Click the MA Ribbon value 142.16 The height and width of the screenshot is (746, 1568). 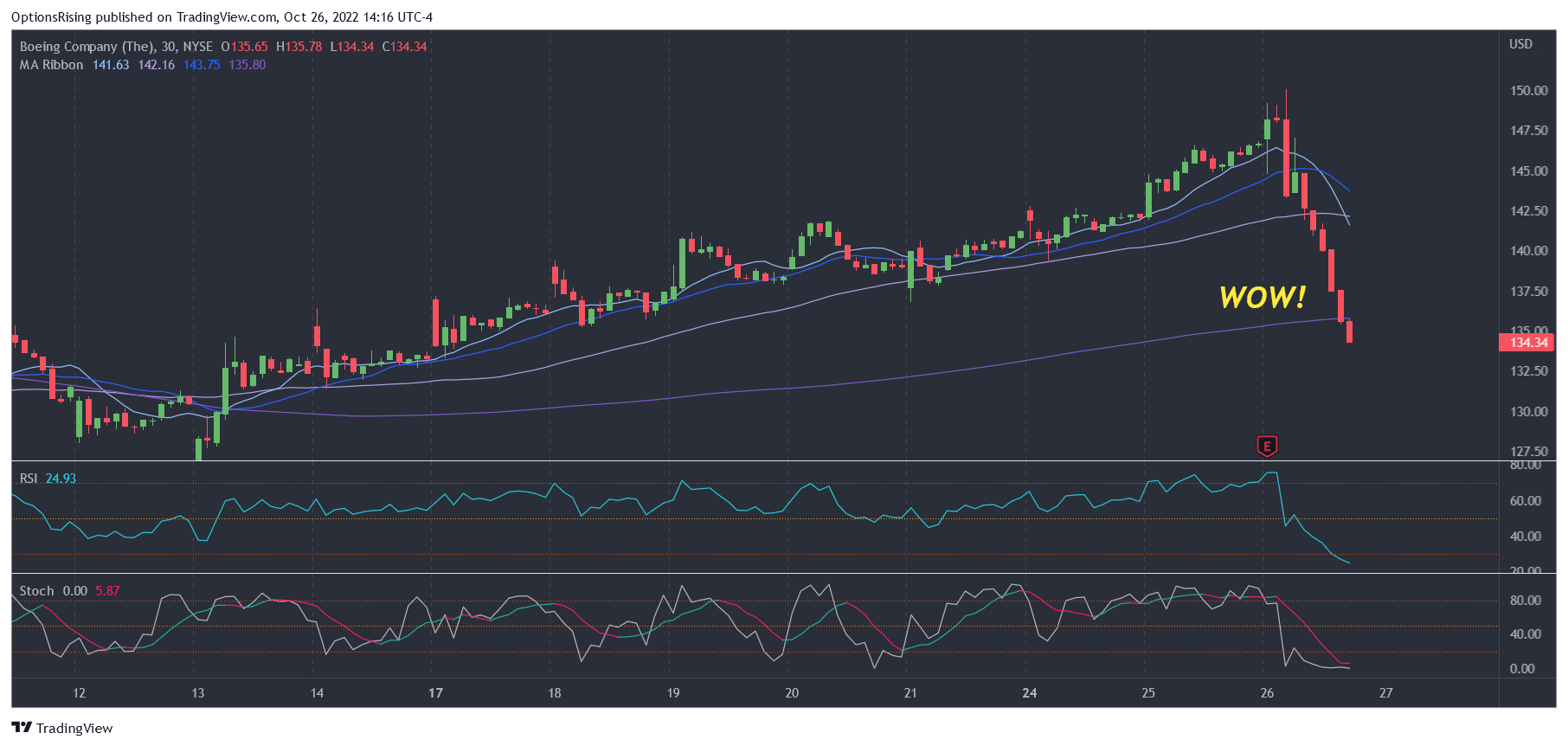157,65
